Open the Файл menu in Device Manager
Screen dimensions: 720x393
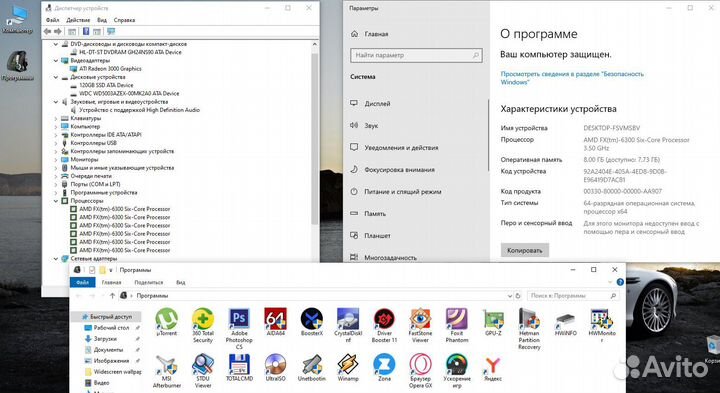[52, 20]
